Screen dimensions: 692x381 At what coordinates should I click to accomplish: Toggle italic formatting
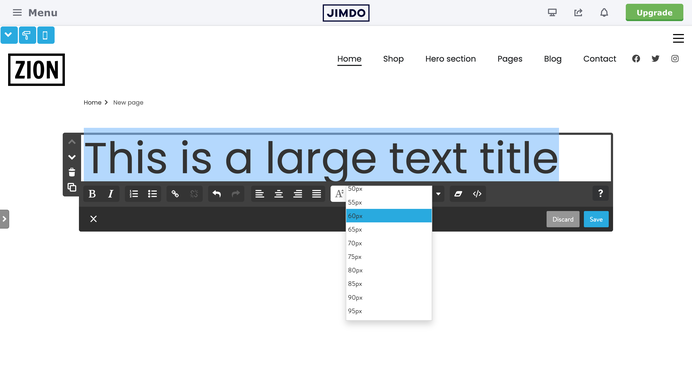point(111,194)
